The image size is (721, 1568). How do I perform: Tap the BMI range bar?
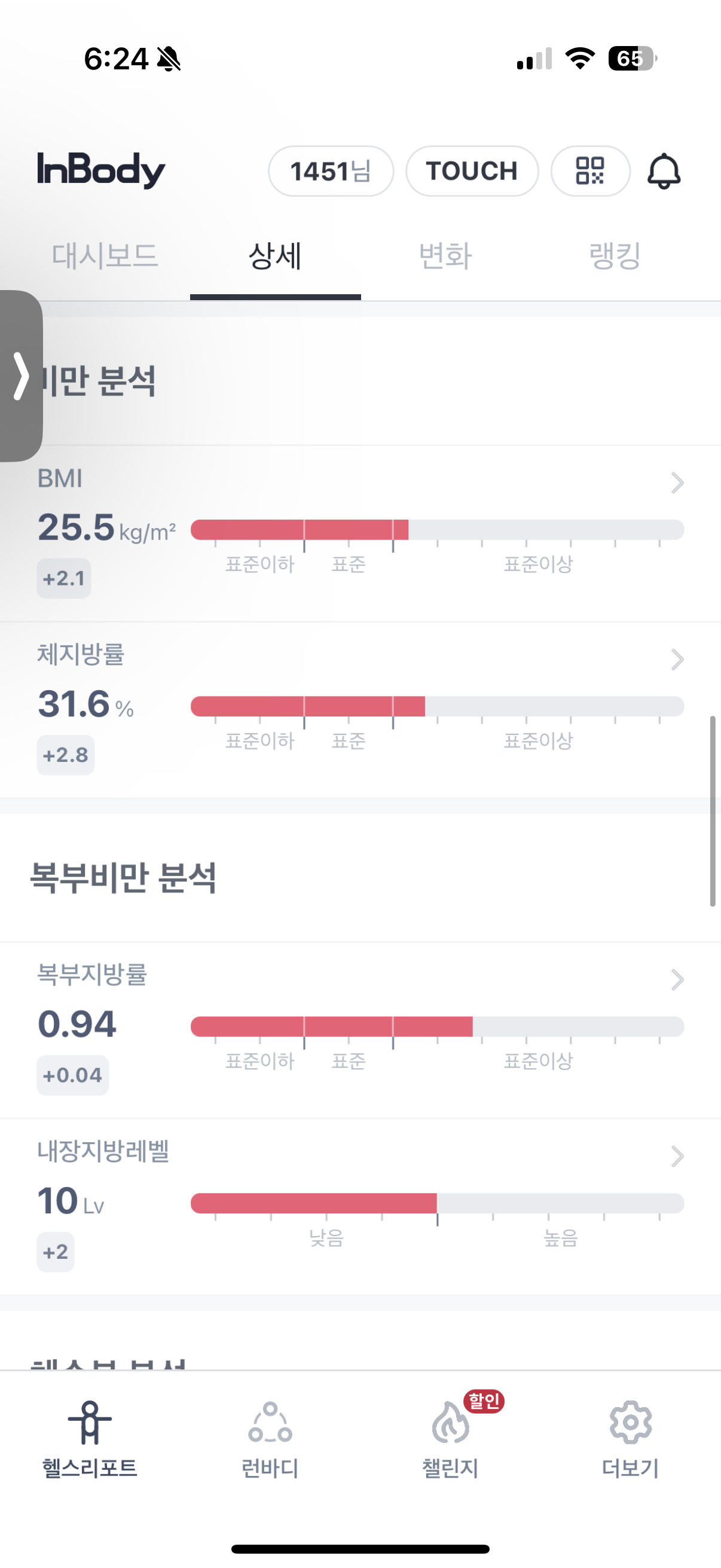[x=437, y=530]
